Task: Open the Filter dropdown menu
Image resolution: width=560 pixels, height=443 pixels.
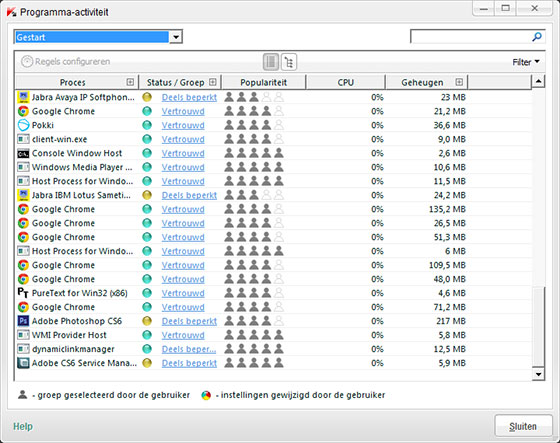Action: pyautogui.click(x=526, y=62)
